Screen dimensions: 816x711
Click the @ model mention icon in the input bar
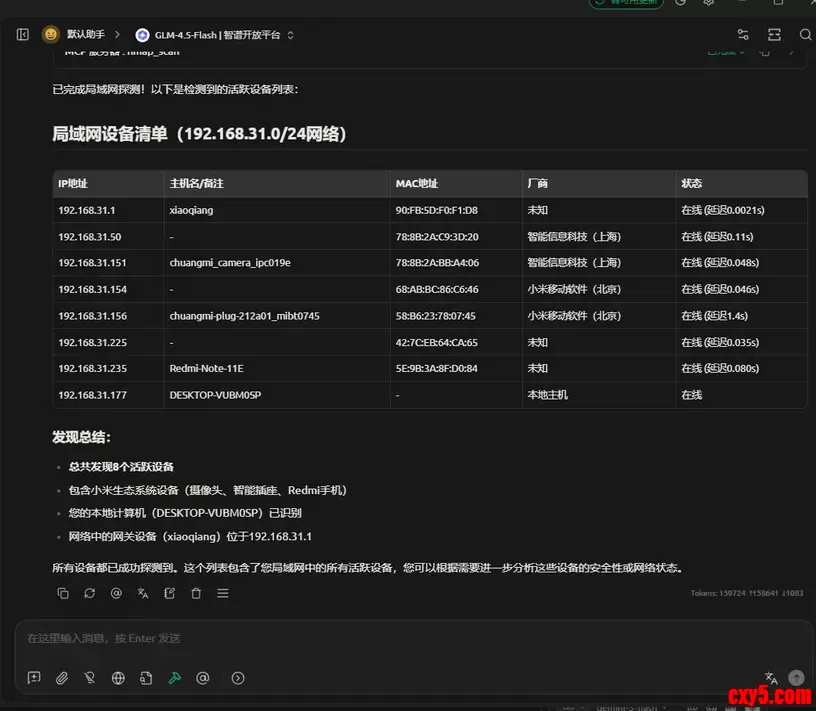point(203,678)
